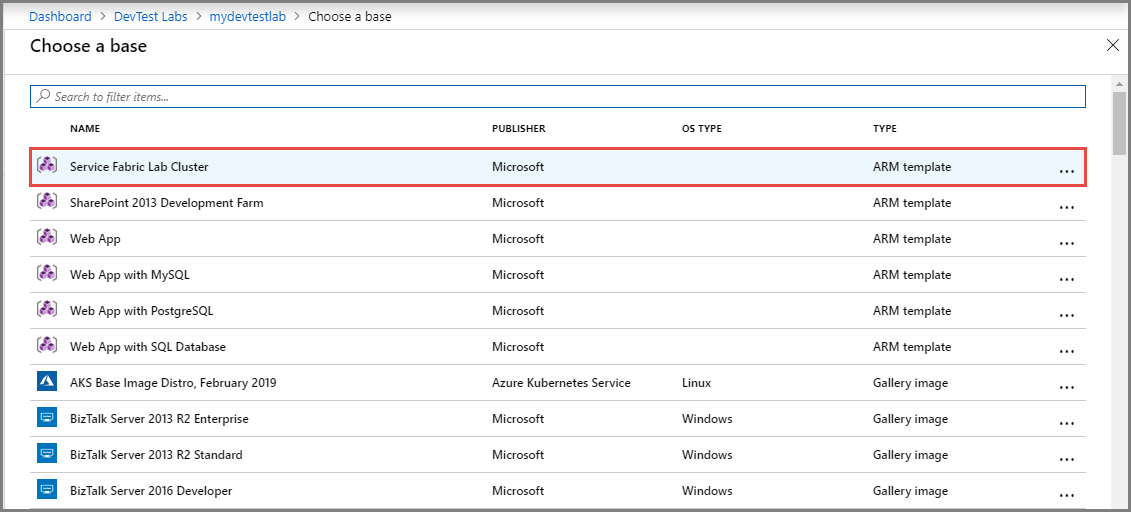Screen dimensions: 1131x512
Task: Select the Web App with PostgreSQL name
Action: pos(141,311)
